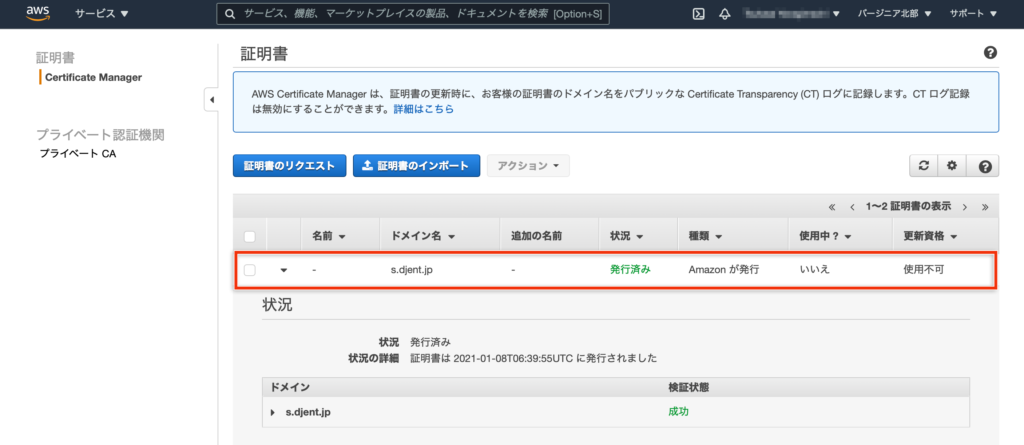Open the account name dropdown

click(792, 14)
